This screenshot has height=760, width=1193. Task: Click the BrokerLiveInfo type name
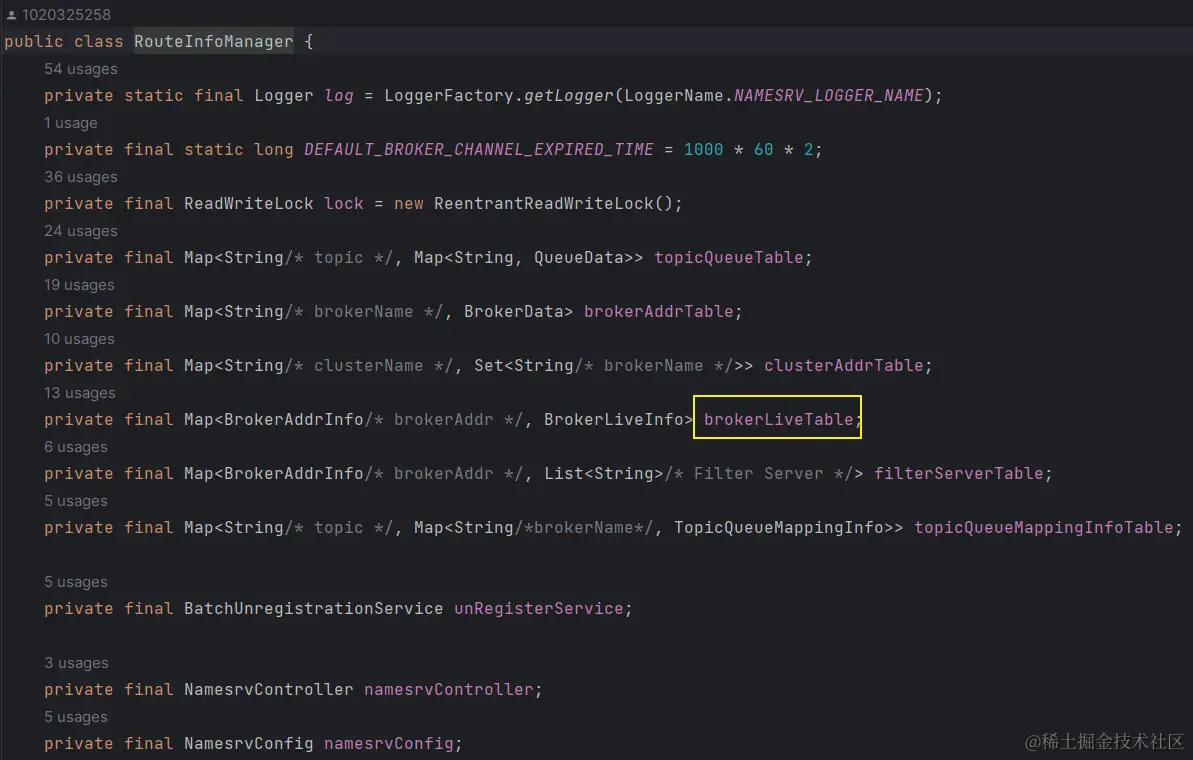[x=614, y=420]
